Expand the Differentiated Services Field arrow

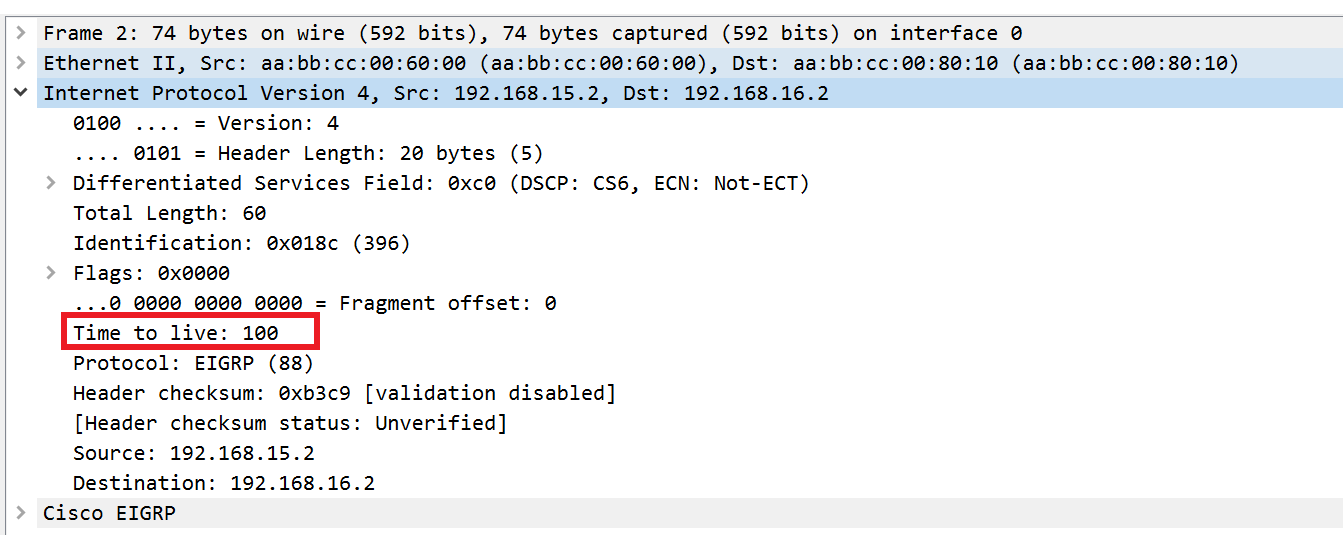(x=50, y=184)
